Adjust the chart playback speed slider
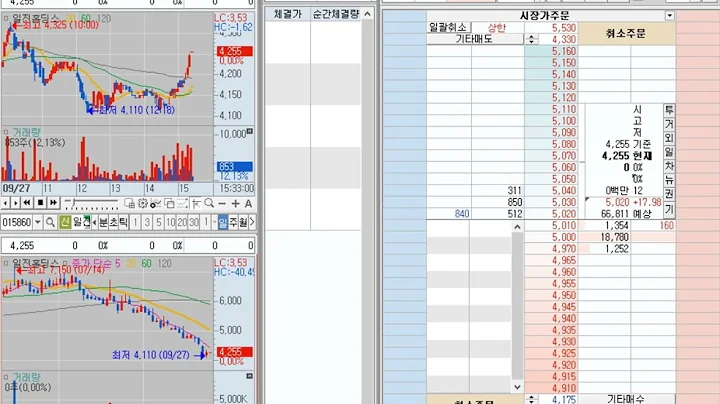 coord(91,203)
